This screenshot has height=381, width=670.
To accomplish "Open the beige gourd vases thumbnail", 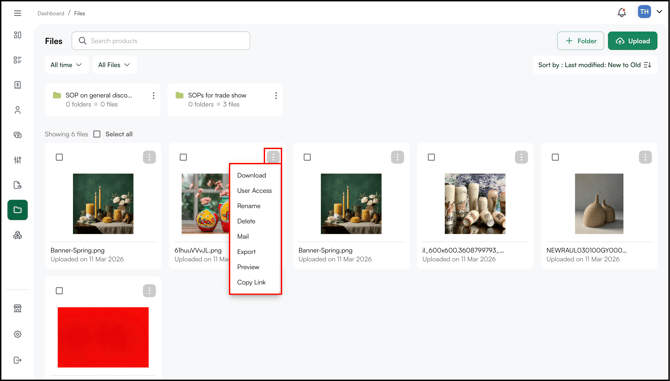I will [x=599, y=204].
